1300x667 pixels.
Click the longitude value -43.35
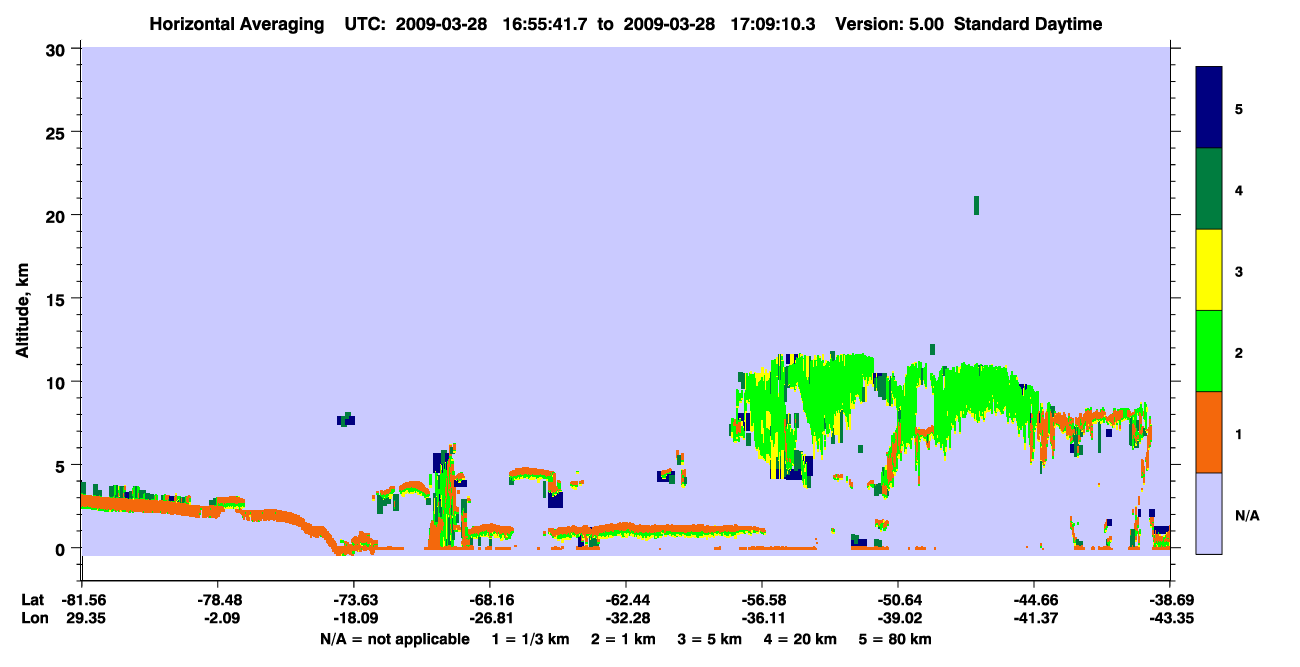[x=1170, y=618]
